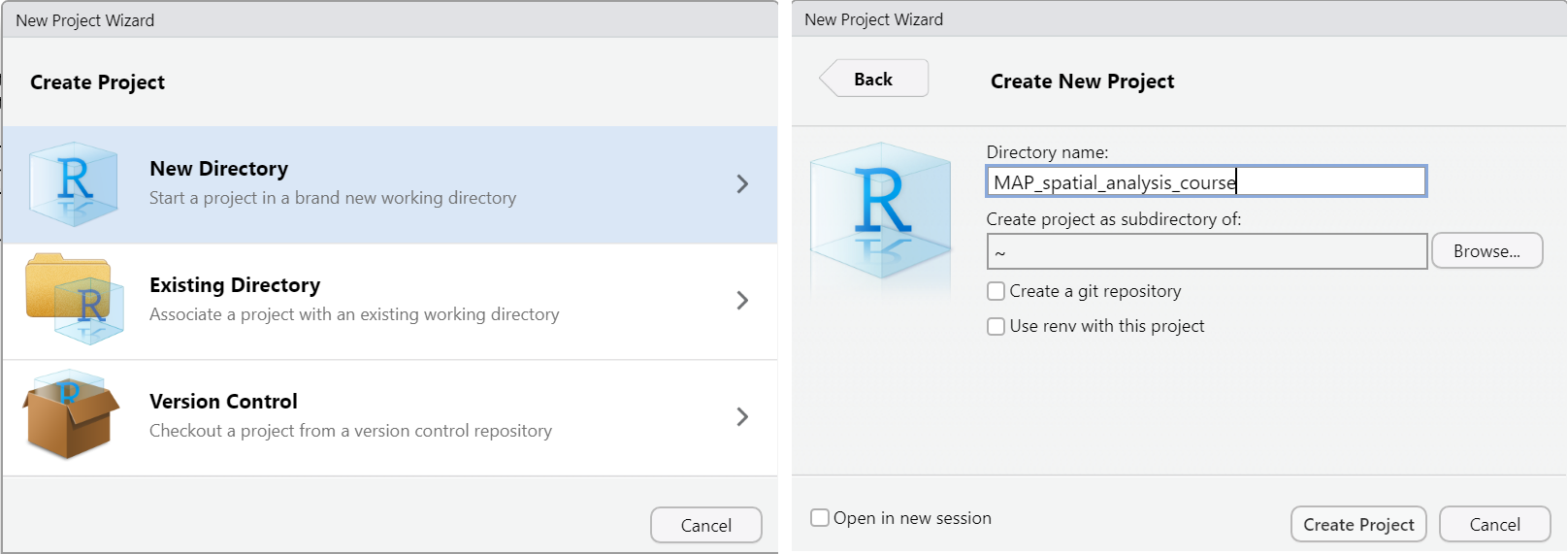Check Open in new session option

tap(820, 518)
